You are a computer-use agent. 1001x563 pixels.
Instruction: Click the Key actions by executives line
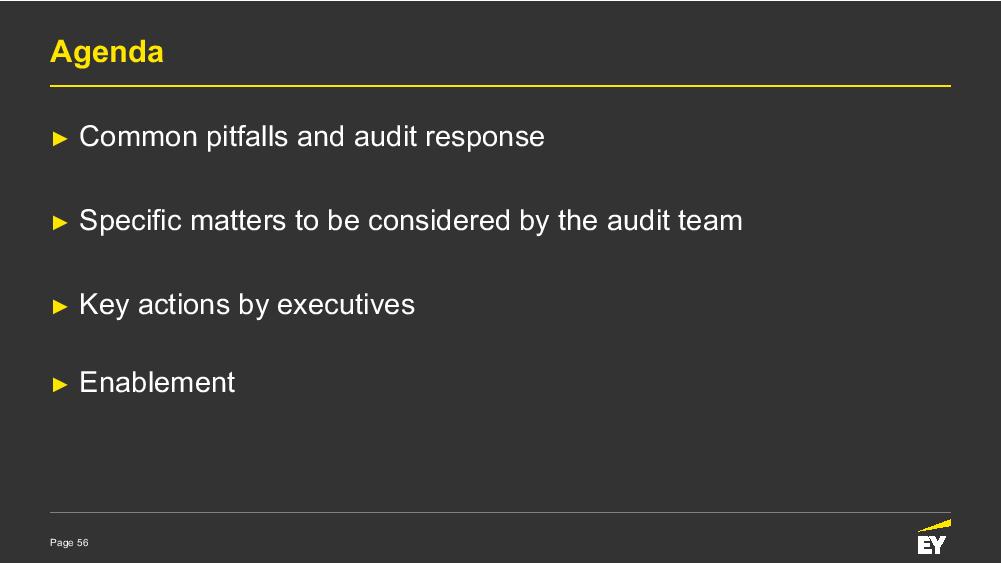pos(247,304)
